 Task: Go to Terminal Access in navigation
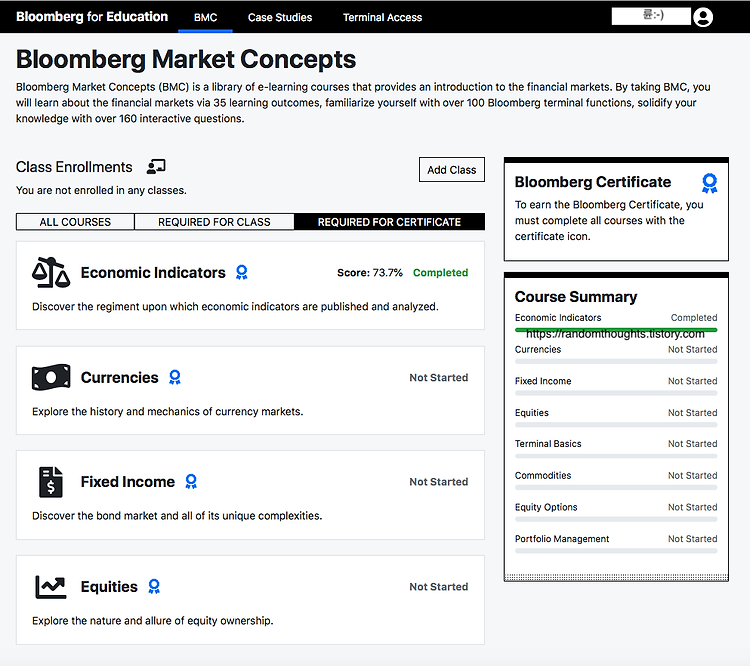pos(382,18)
